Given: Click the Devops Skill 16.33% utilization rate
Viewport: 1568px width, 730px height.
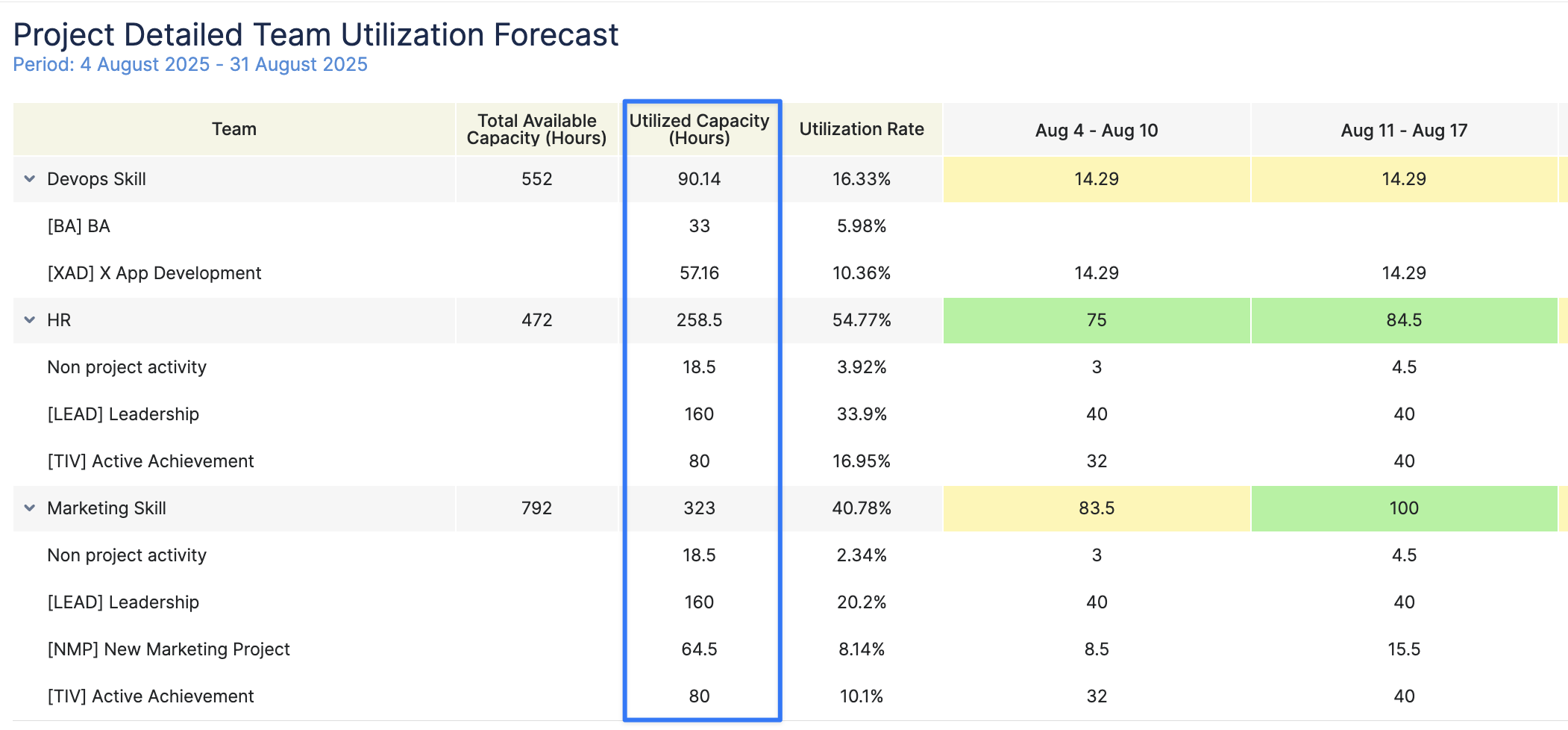Looking at the screenshot, I should click(x=862, y=179).
